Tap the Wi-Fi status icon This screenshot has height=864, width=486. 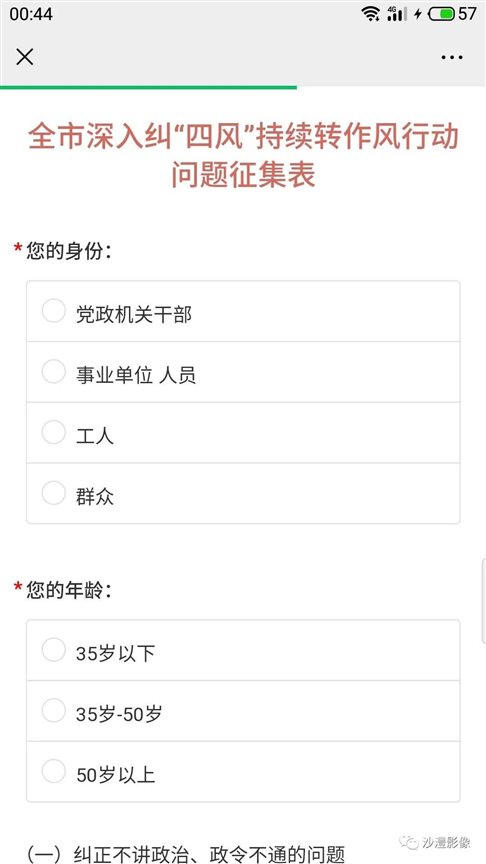click(x=370, y=13)
